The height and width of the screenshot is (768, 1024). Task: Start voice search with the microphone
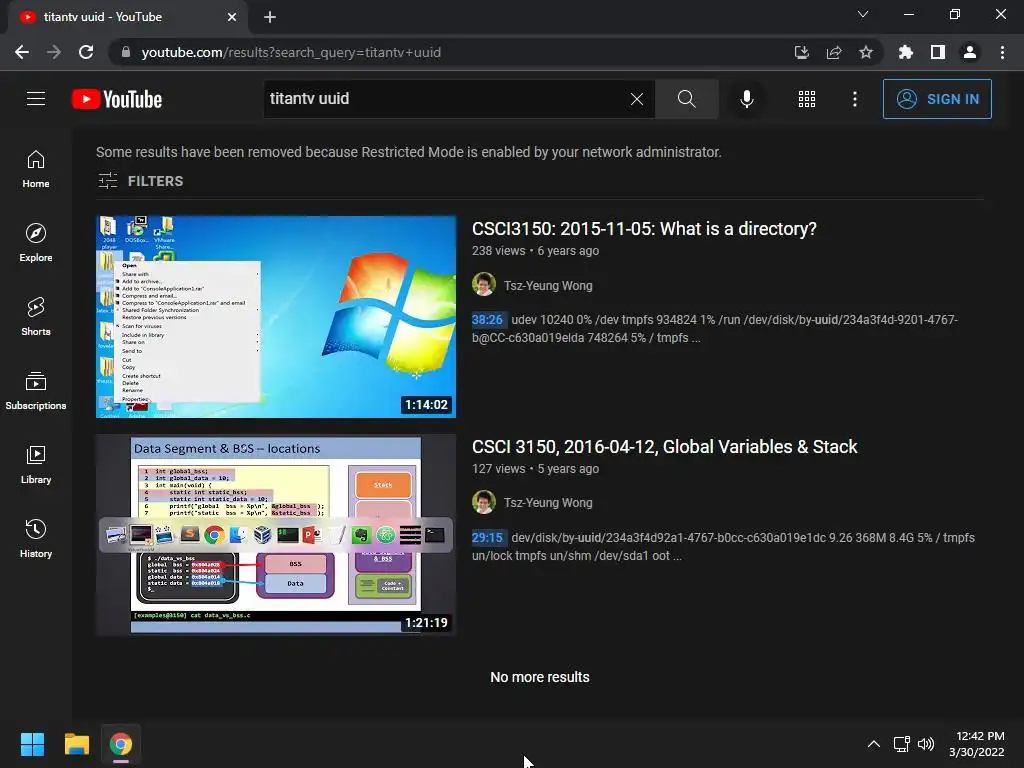[746, 99]
